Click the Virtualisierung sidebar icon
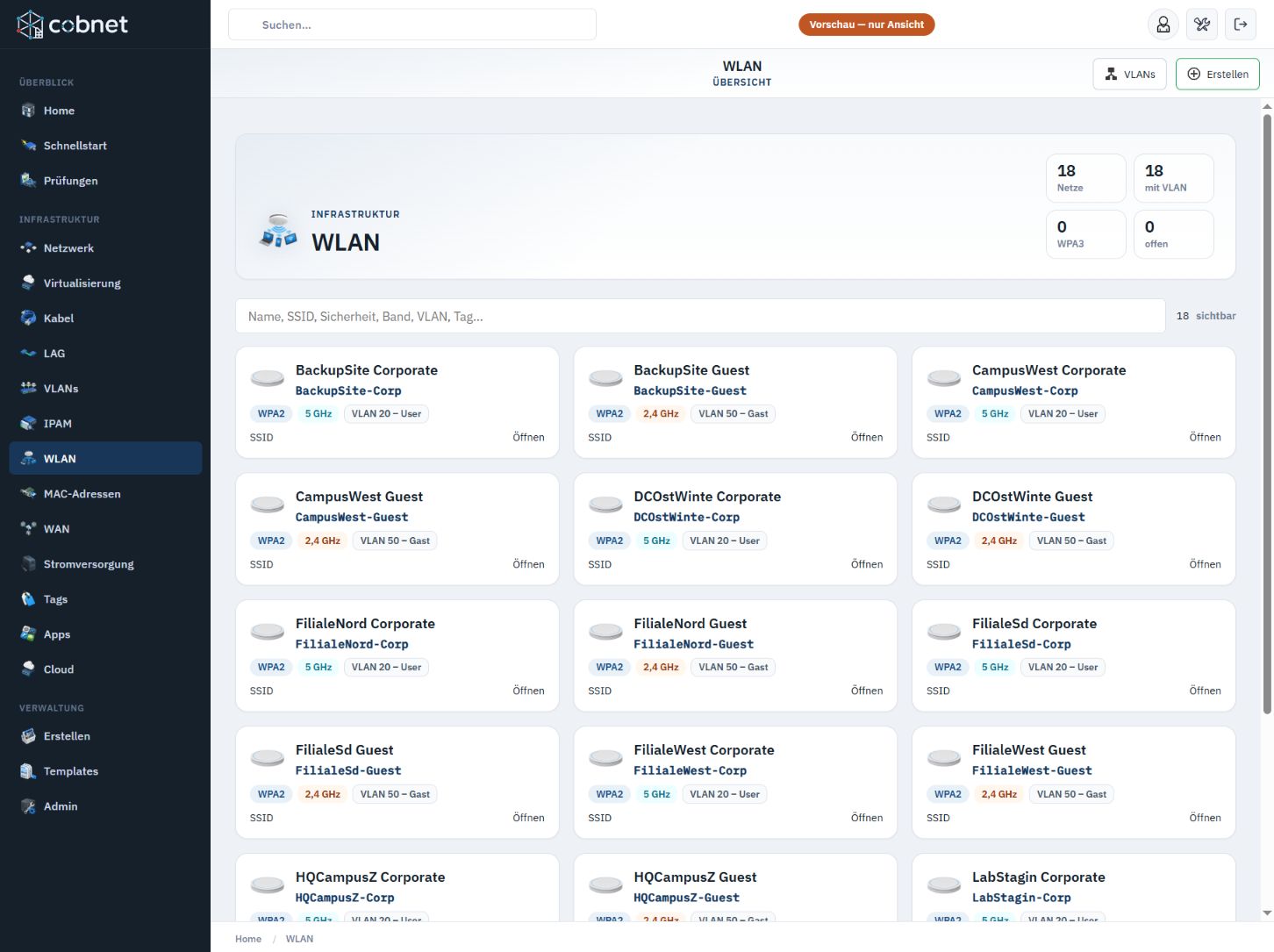The width and height of the screenshot is (1274, 952). [x=28, y=283]
